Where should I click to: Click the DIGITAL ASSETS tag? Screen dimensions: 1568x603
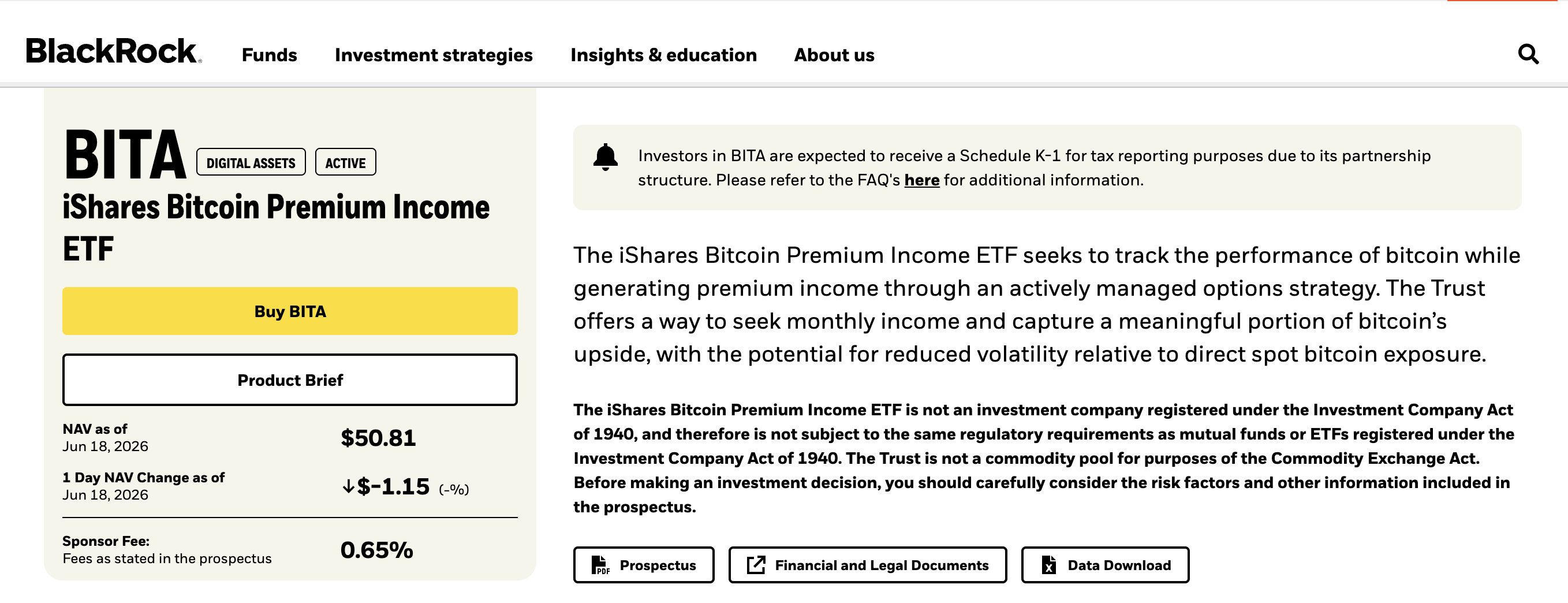[x=251, y=162]
